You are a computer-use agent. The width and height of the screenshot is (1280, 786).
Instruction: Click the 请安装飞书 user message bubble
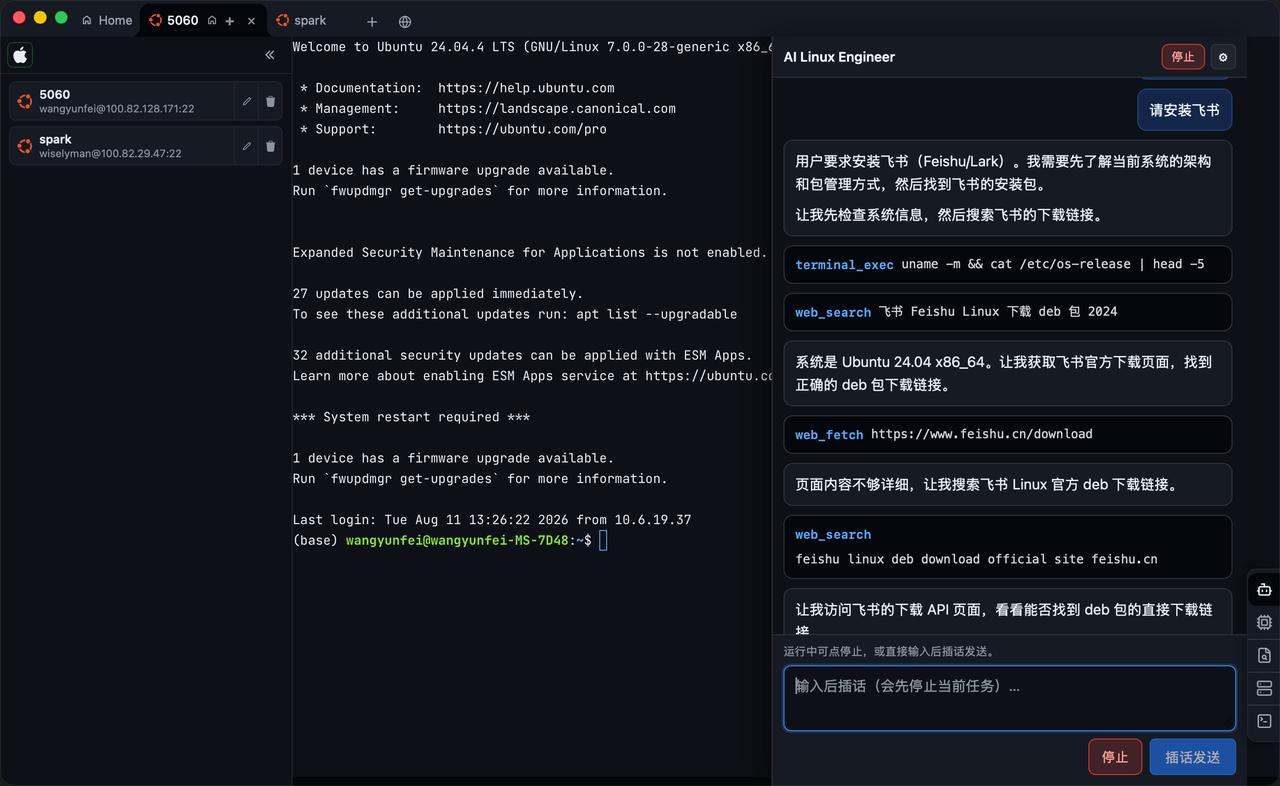[x=1184, y=110]
